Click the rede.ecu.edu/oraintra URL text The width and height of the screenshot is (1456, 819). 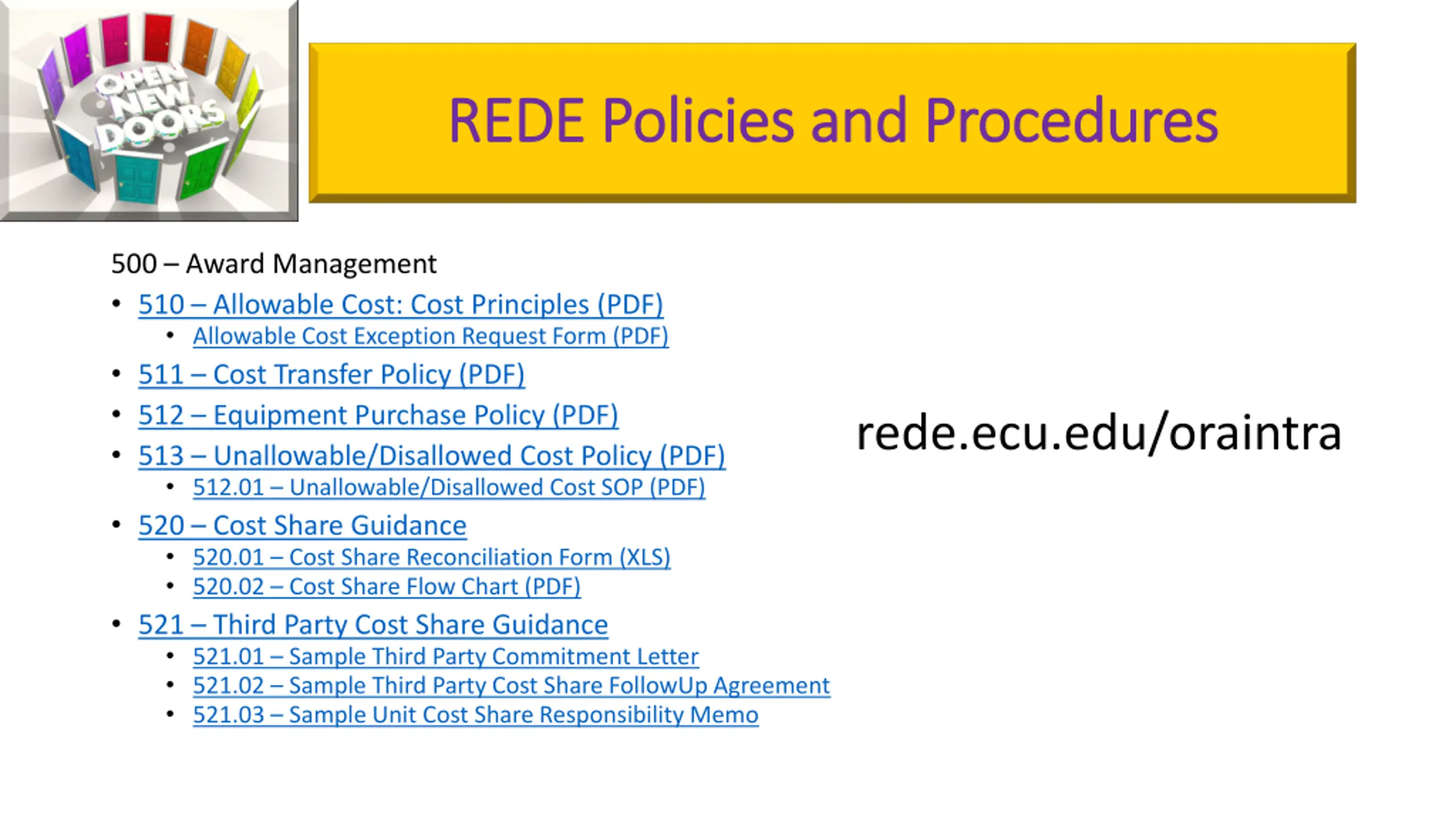pos(1099,433)
